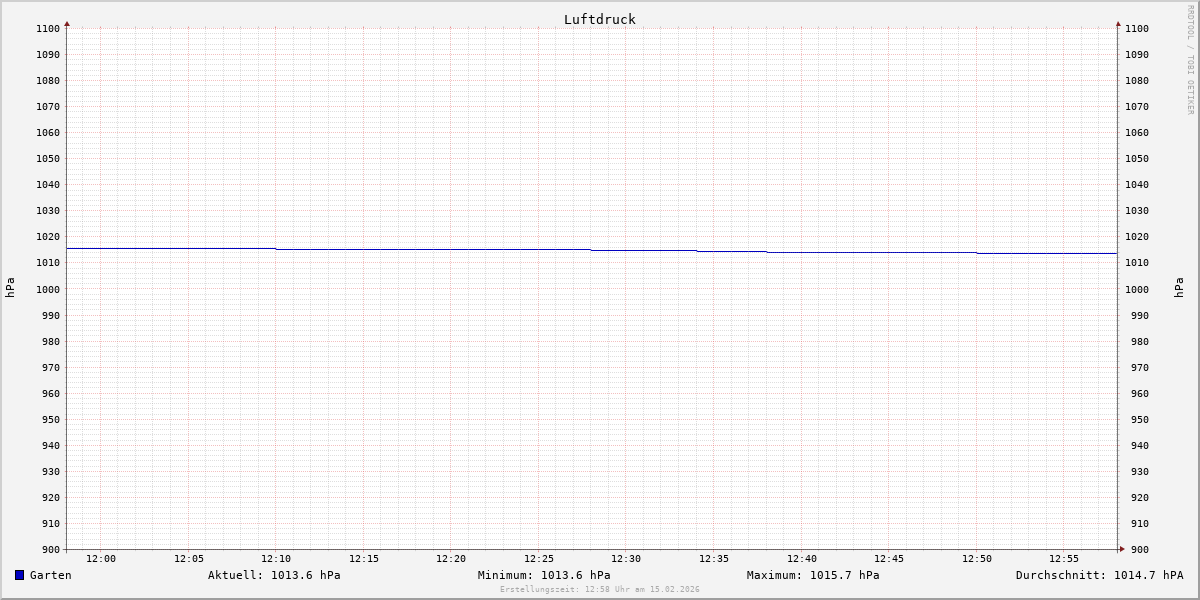The height and width of the screenshot is (600, 1200).
Task: Click the Durchschnitt 1014.7 hPA value
Action: (x=1099, y=575)
